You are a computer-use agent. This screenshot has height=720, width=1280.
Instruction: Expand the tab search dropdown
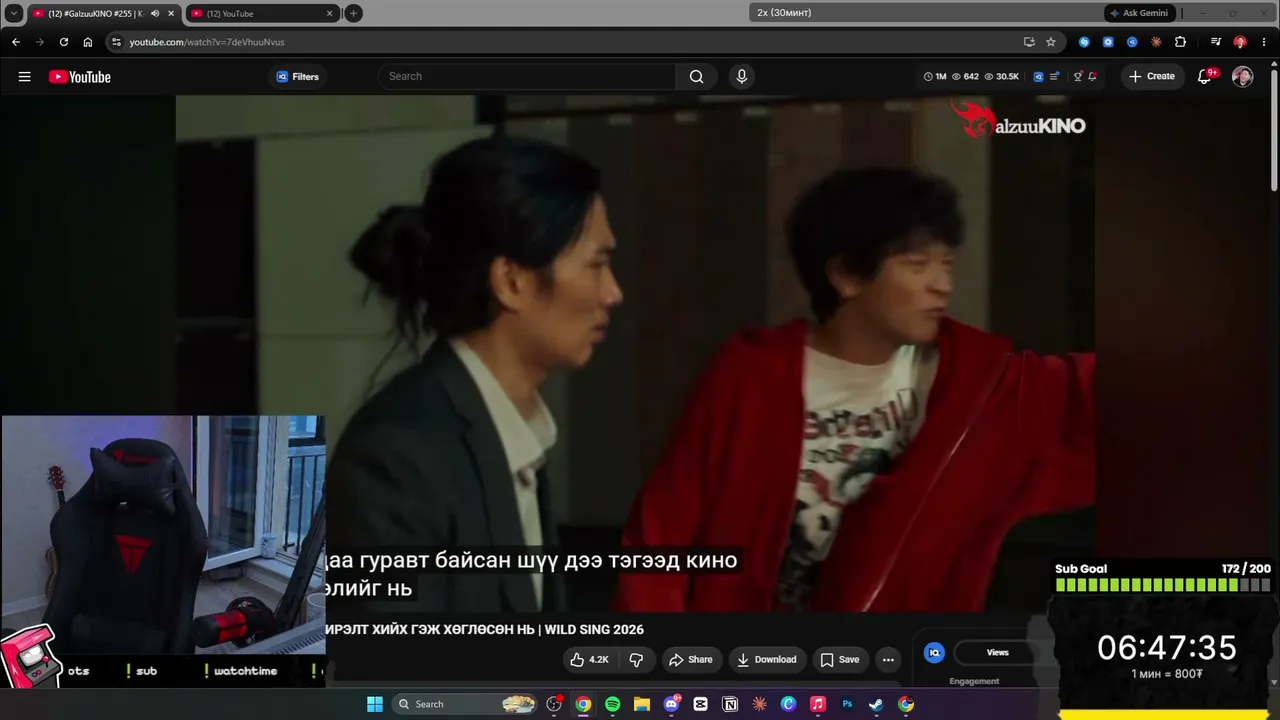14,13
